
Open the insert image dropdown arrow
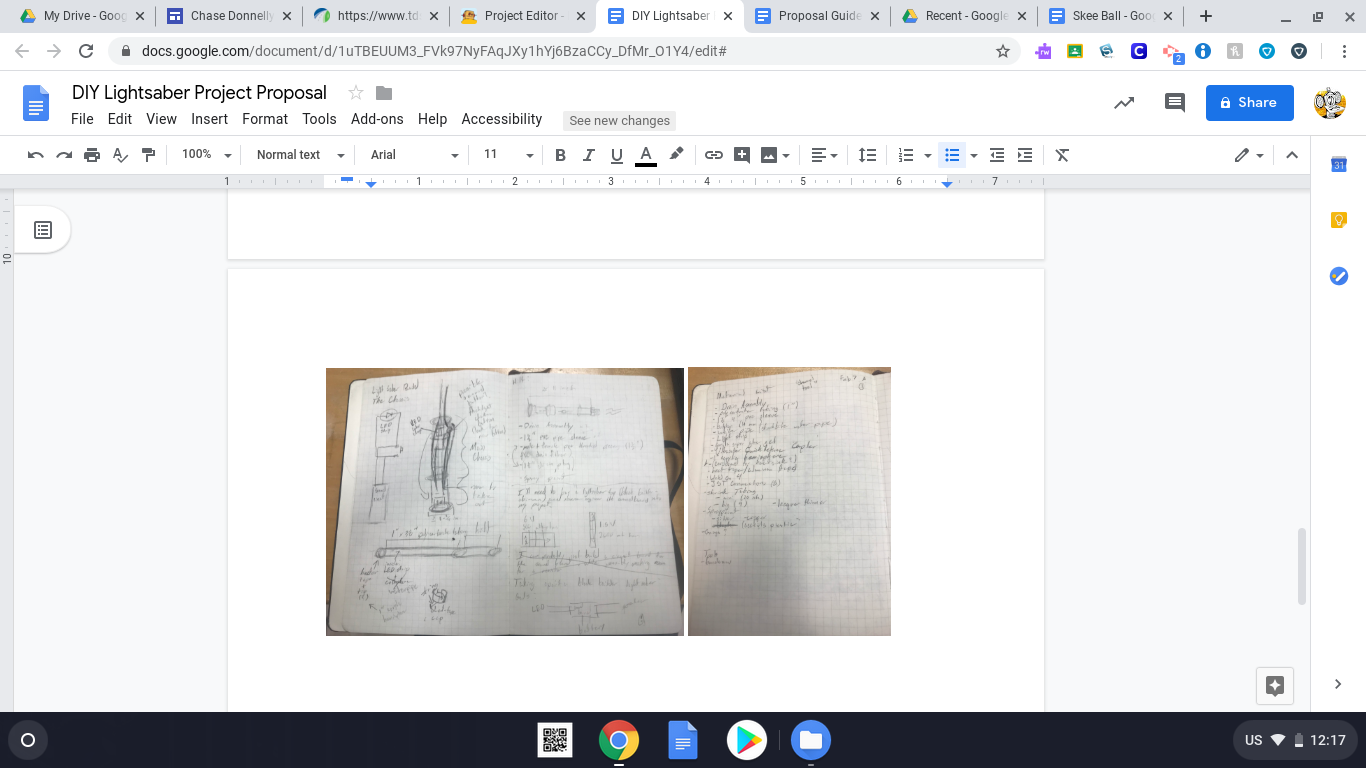(x=787, y=155)
